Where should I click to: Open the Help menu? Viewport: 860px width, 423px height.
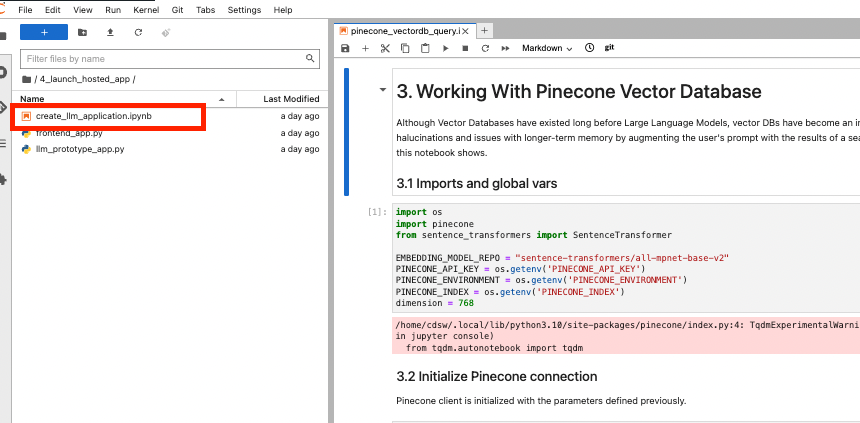(x=282, y=10)
